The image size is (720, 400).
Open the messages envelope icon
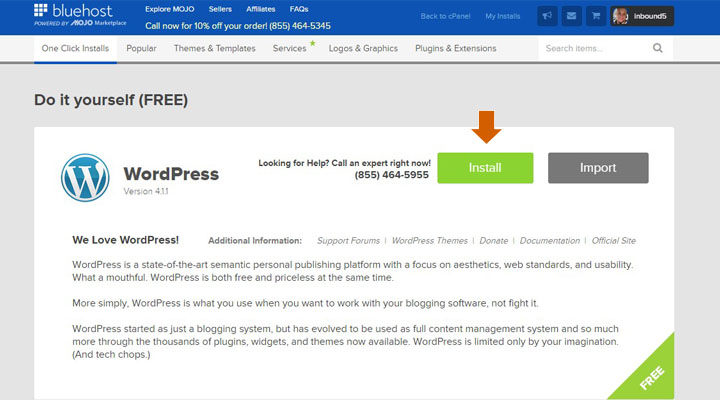(571, 16)
